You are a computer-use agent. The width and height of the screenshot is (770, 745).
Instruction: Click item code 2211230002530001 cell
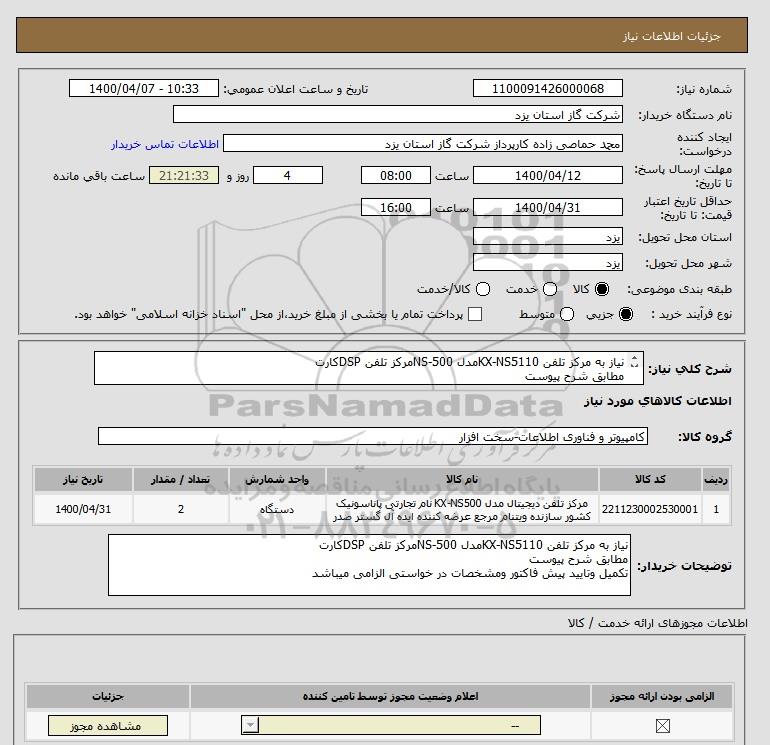pyautogui.click(x=650, y=509)
